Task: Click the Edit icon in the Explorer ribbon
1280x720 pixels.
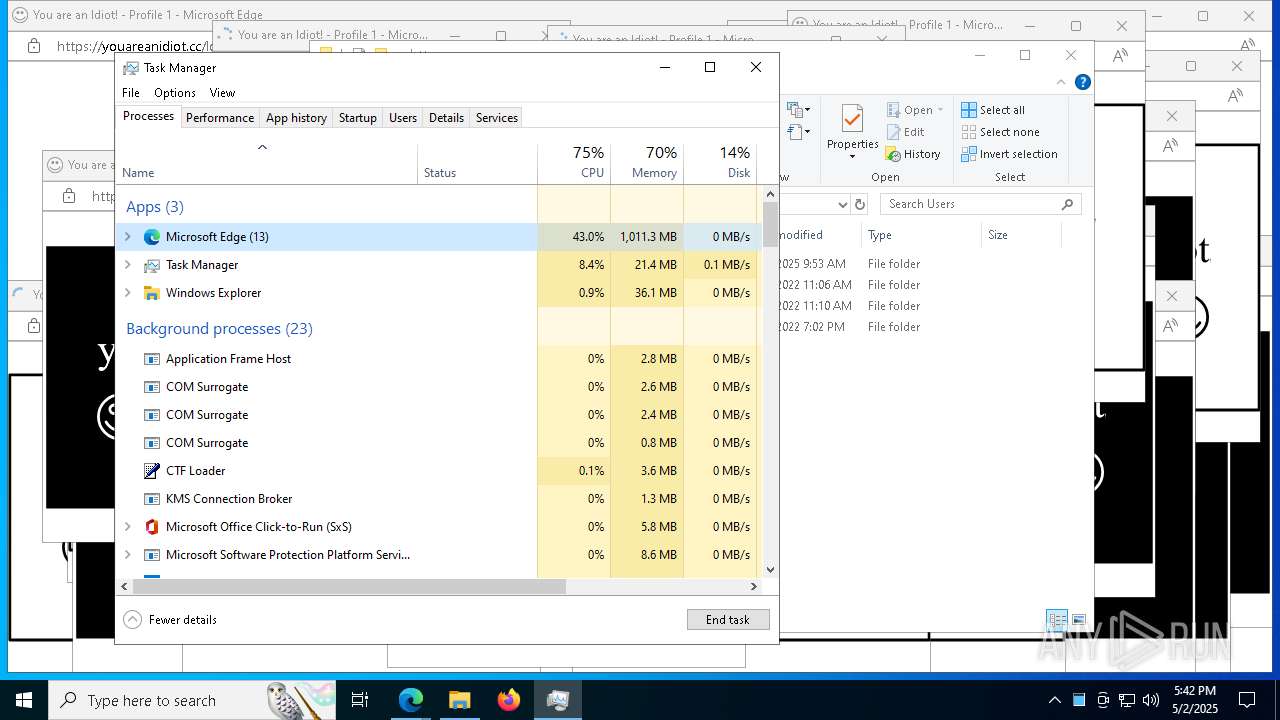Action: (x=894, y=132)
